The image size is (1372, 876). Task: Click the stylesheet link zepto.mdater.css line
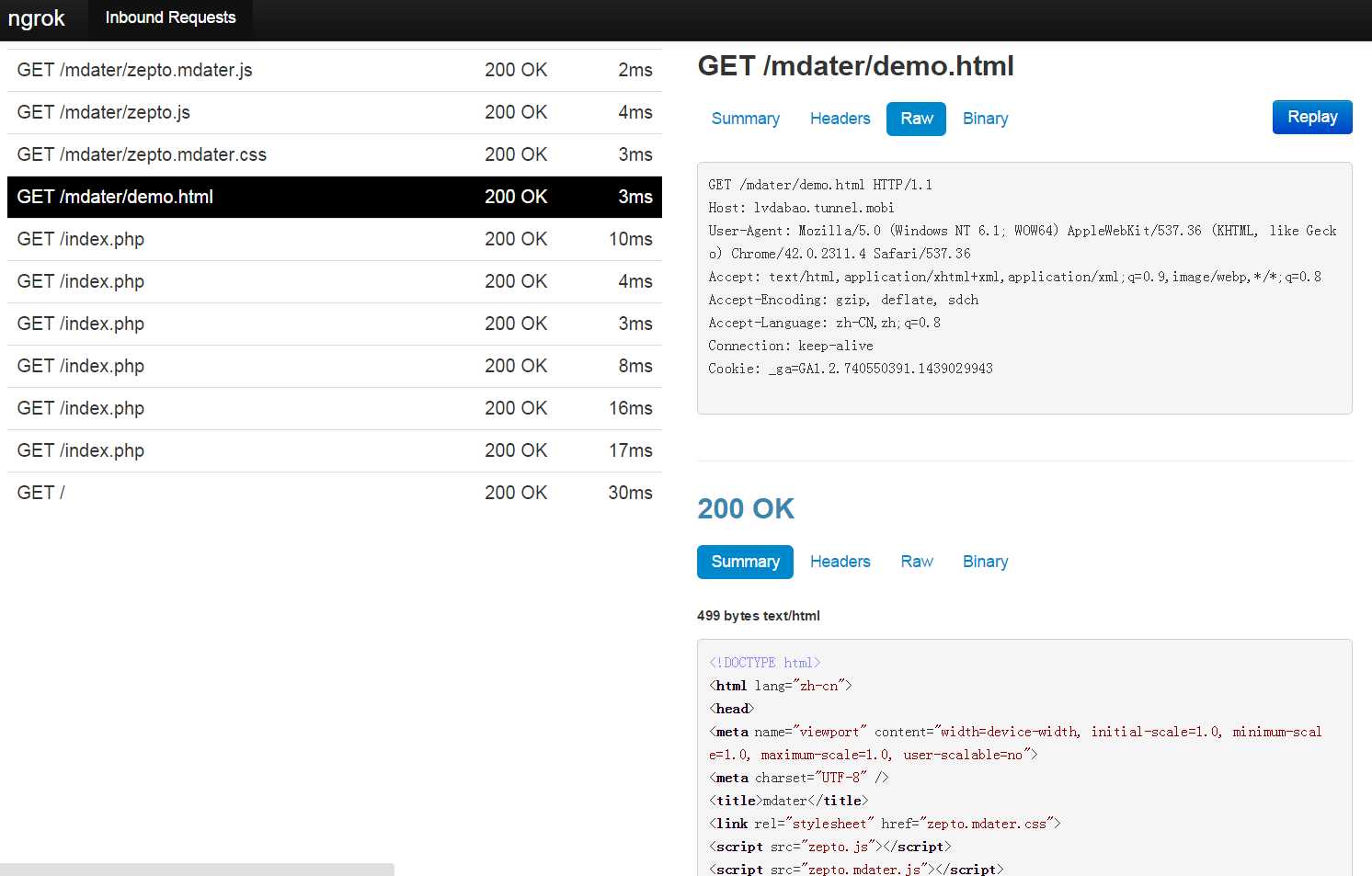(x=885, y=824)
